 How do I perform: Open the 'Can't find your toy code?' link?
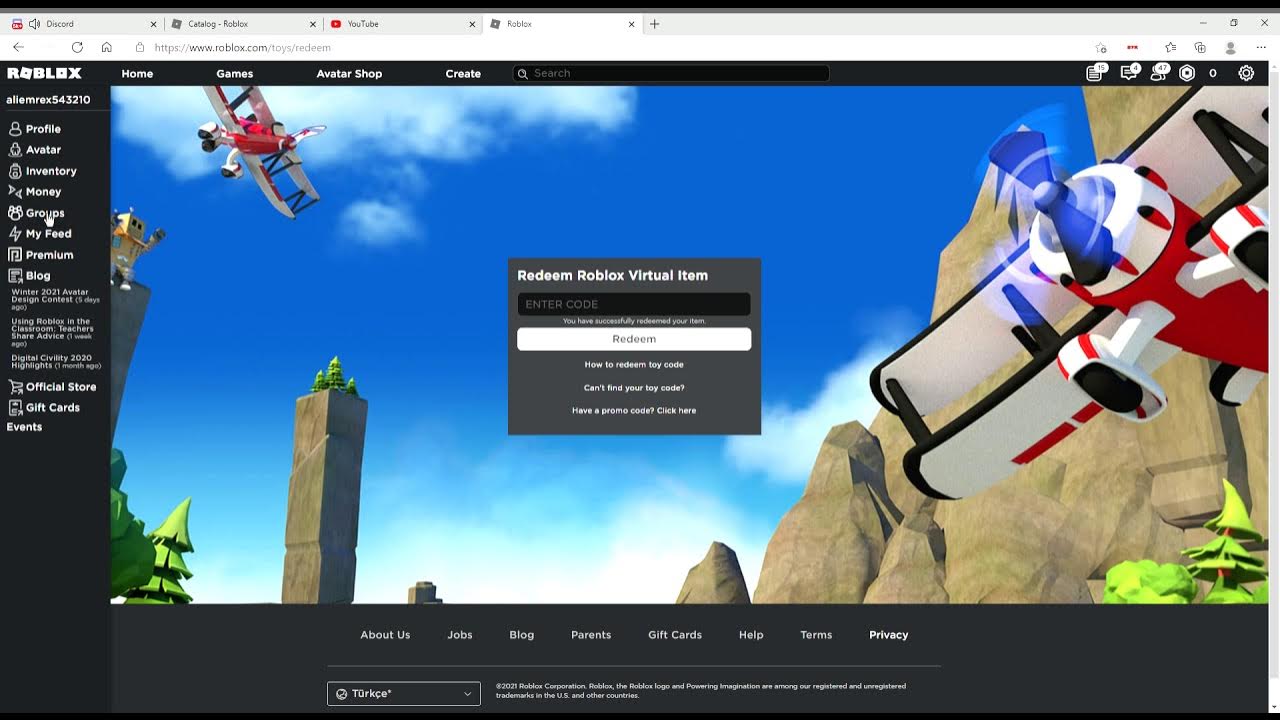[634, 388]
